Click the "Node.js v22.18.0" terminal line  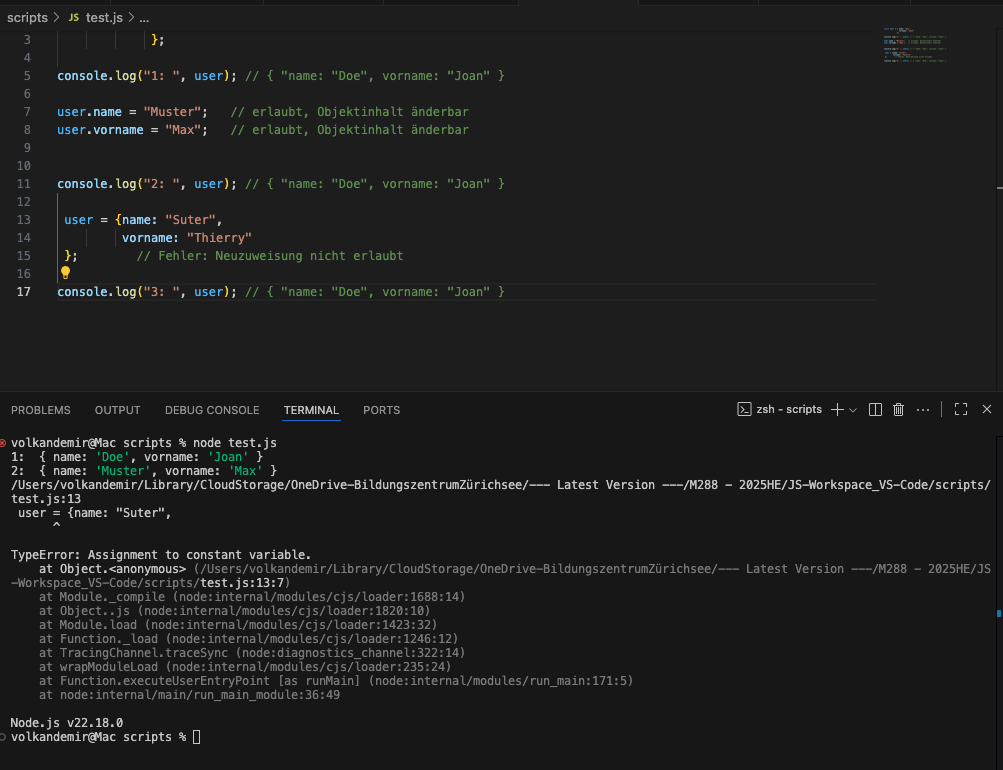click(x=67, y=723)
